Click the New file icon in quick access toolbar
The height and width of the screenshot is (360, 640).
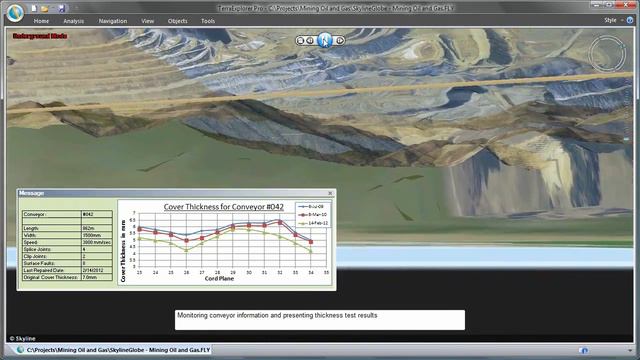34,8
